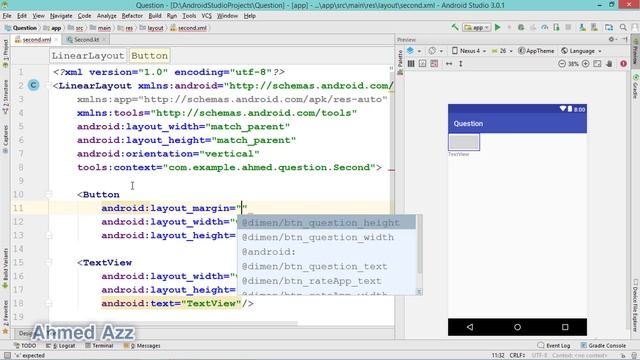Screen dimensions: 640x360
Task: Select @dimen/btn_question_height suggestion
Action: click(327, 222)
